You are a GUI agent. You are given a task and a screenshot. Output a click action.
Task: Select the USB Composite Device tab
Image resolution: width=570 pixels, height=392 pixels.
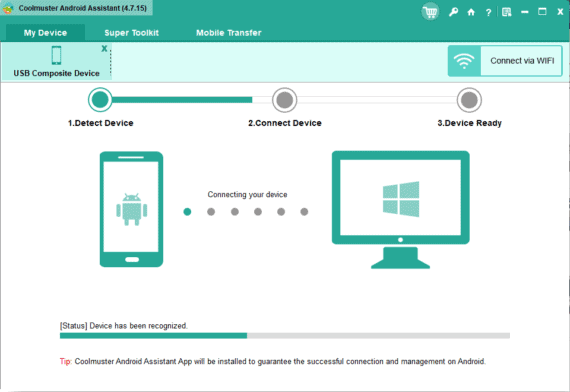pos(56,61)
